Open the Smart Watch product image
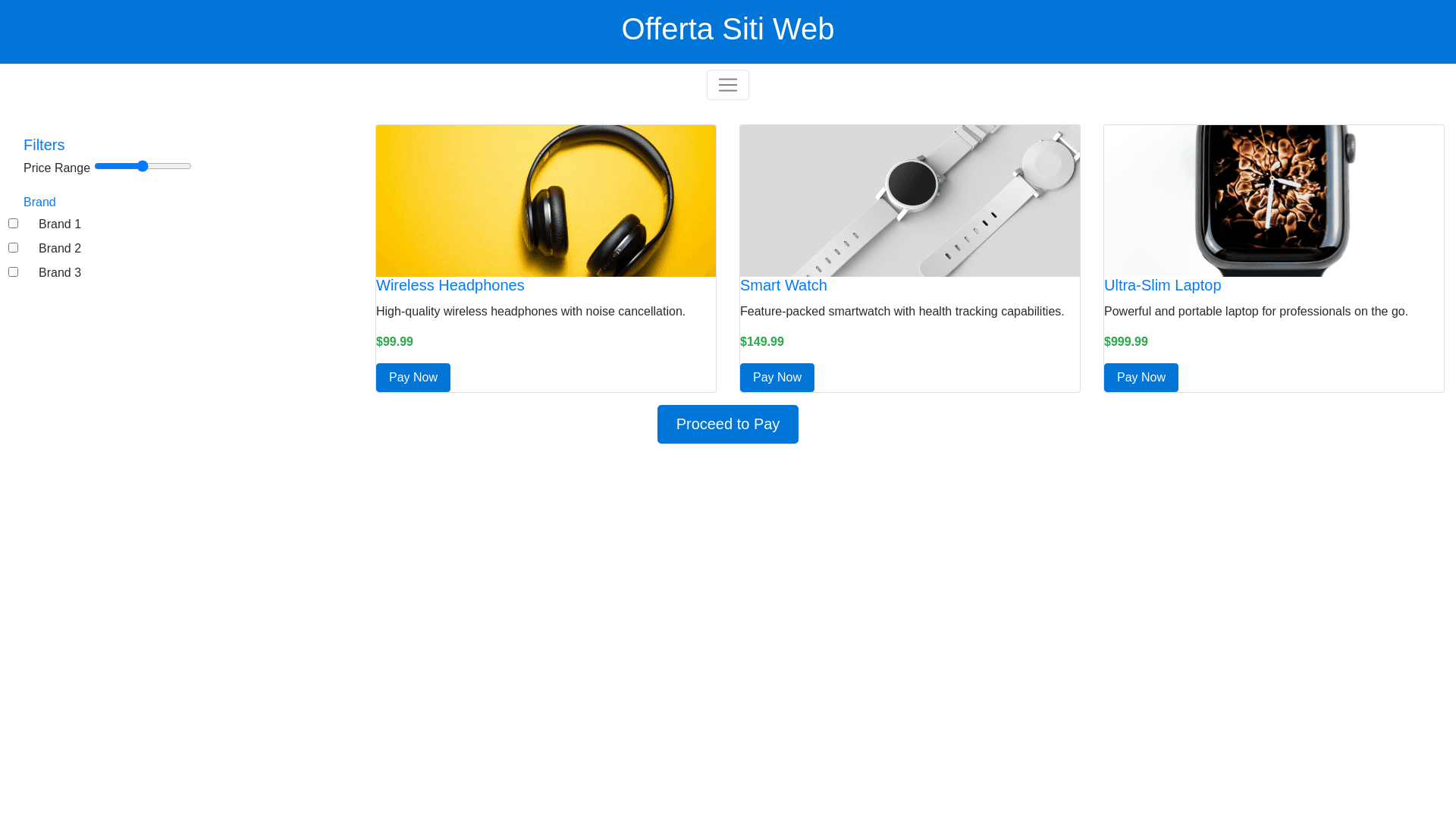Image resolution: width=1456 pixels, height=819 pixels. pos(909,201)
